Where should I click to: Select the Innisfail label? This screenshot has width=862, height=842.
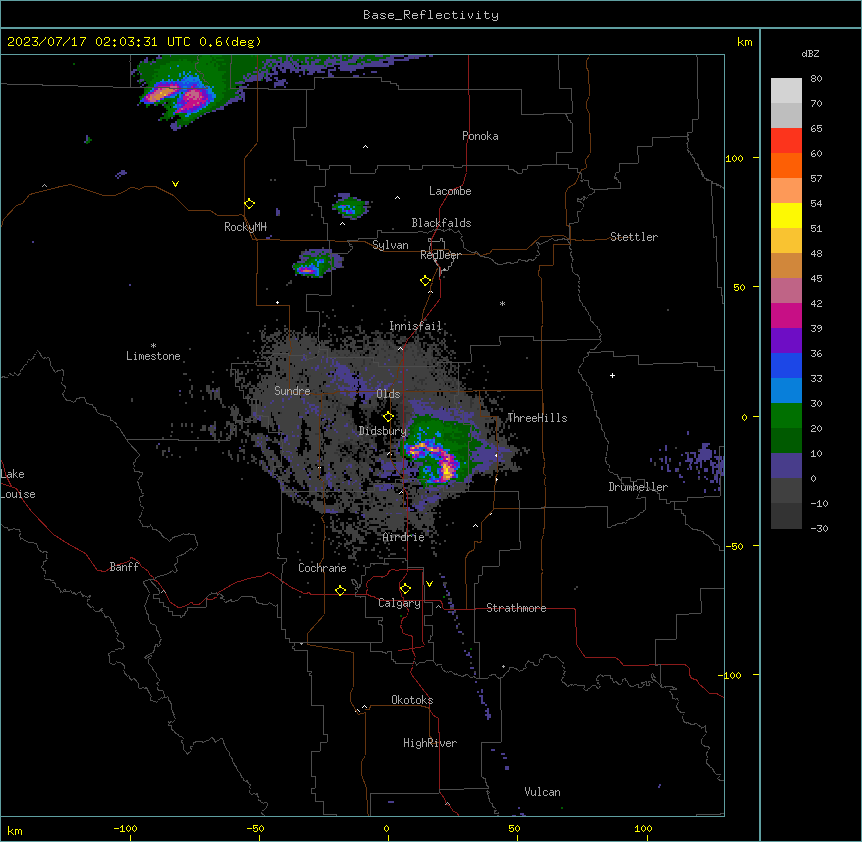point(416,326)
